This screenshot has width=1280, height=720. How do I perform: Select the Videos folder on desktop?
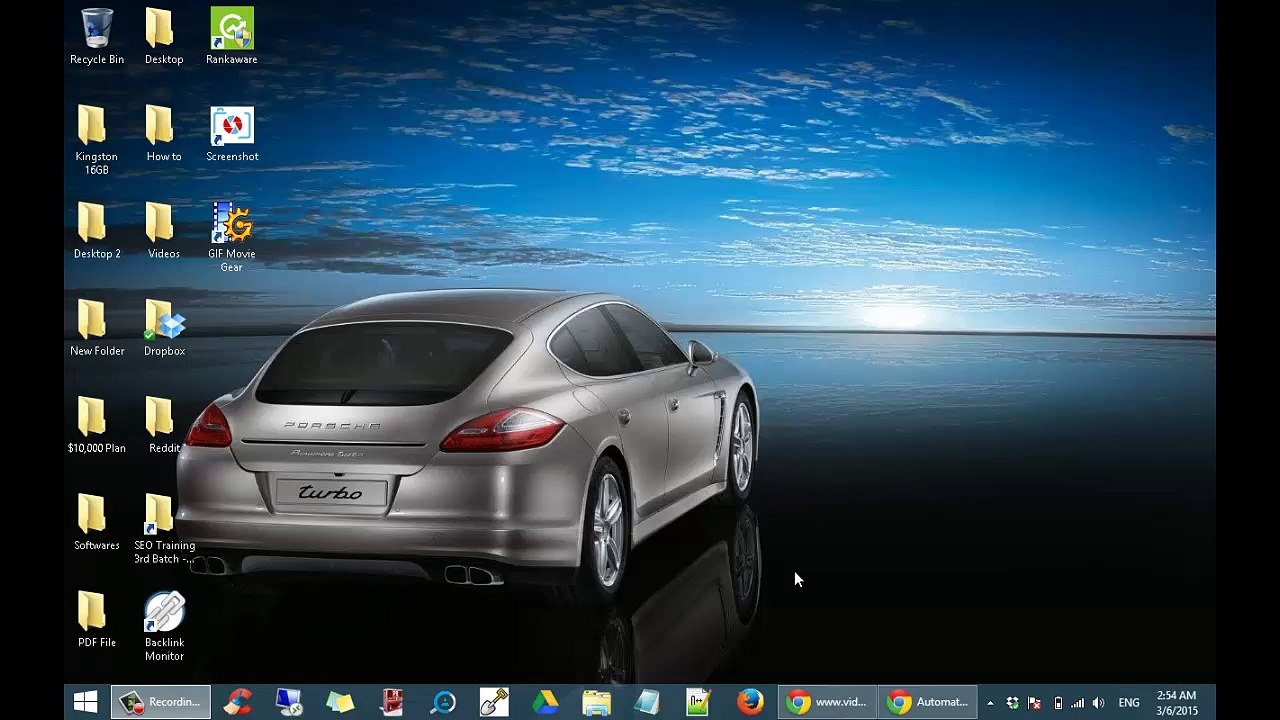click(164, 231)
